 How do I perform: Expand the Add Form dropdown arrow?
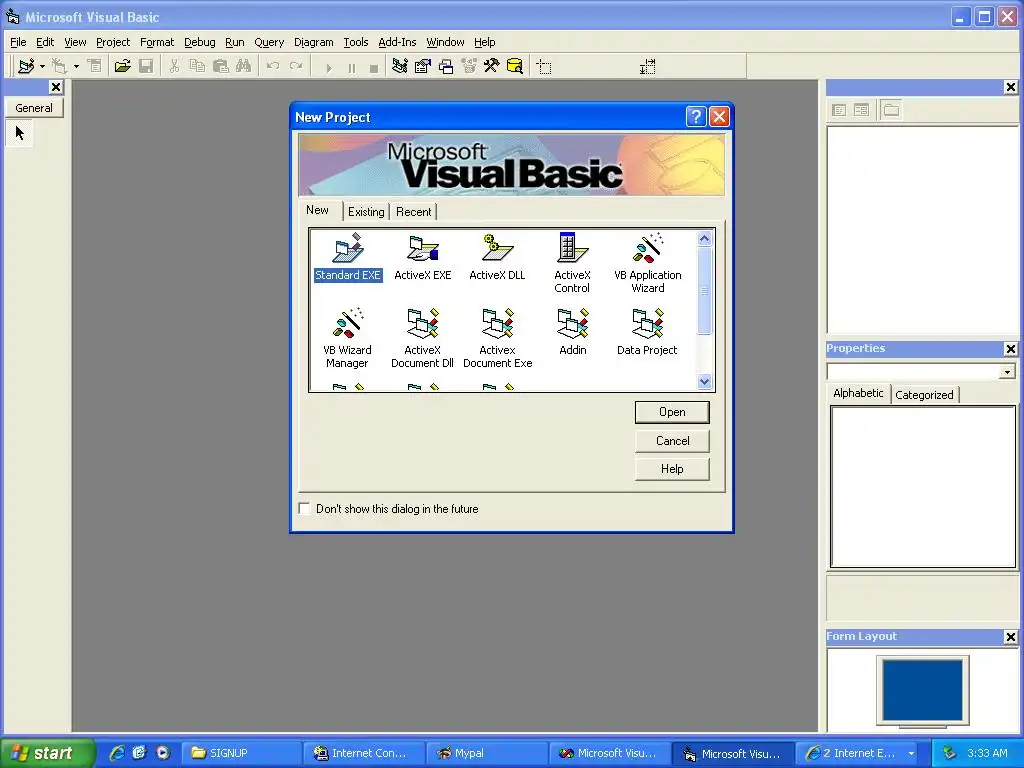[x=76, y=66]
